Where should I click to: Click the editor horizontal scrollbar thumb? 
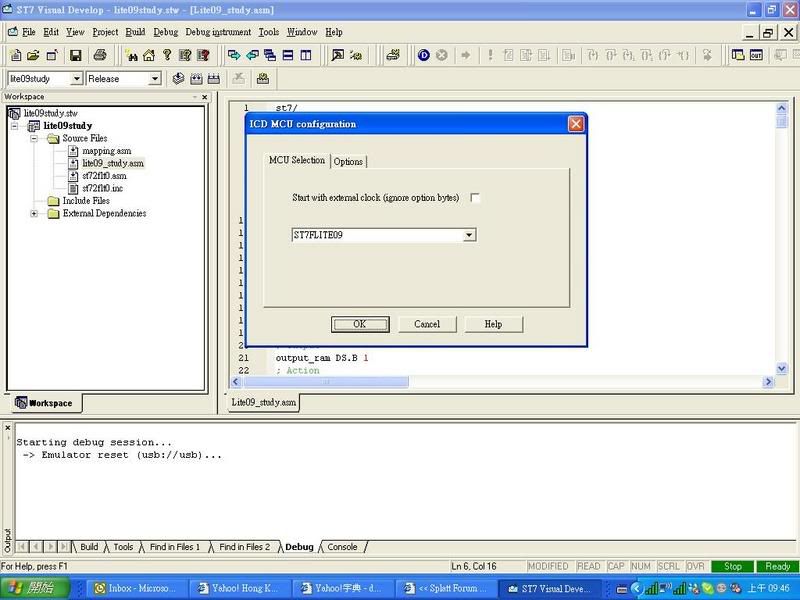pyautogui.click(x=326, y=382)
